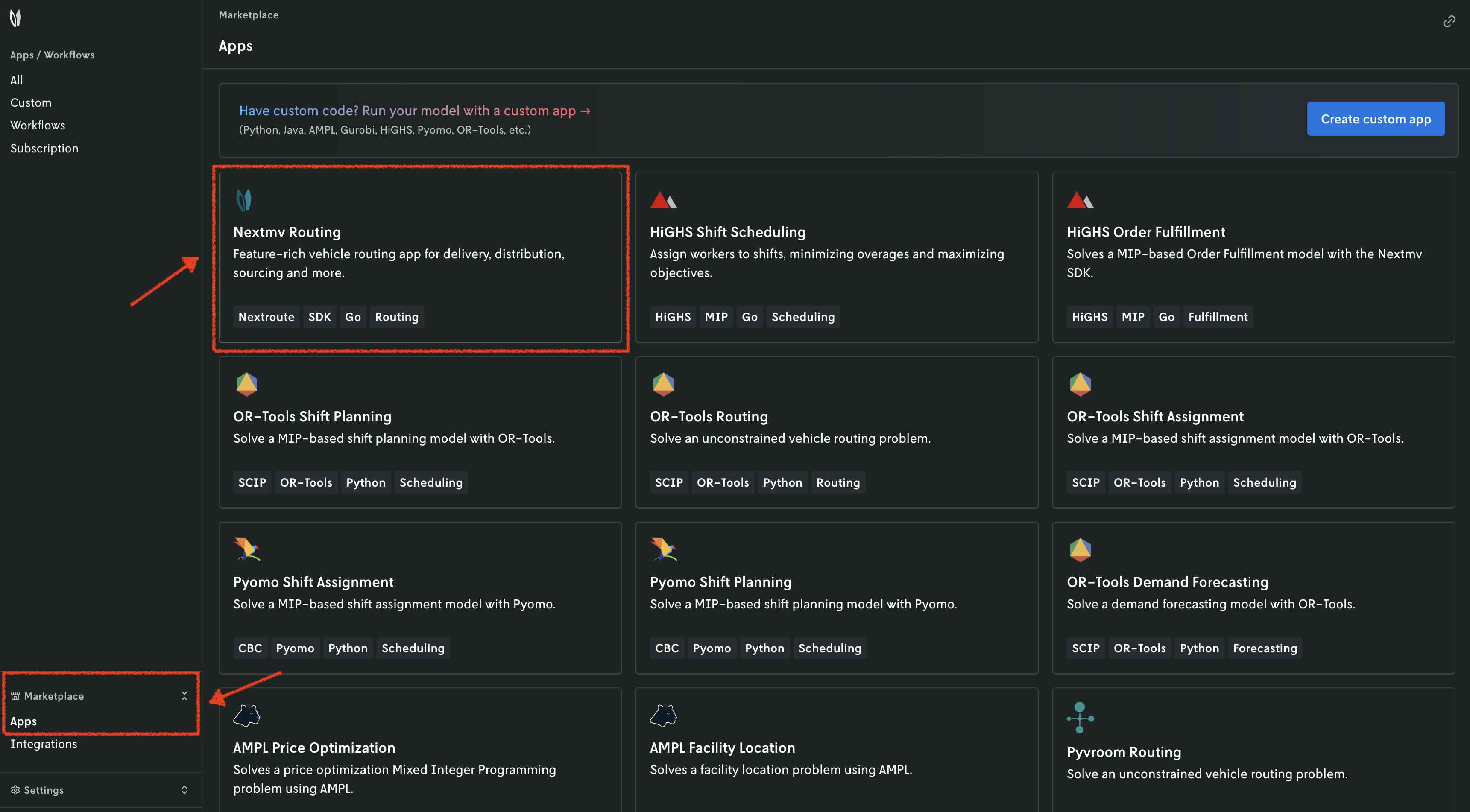The width and height of the screenshot is (1470, 812).
Task: Click the AMPL Price Optimization logo icon
Action: 246,715
